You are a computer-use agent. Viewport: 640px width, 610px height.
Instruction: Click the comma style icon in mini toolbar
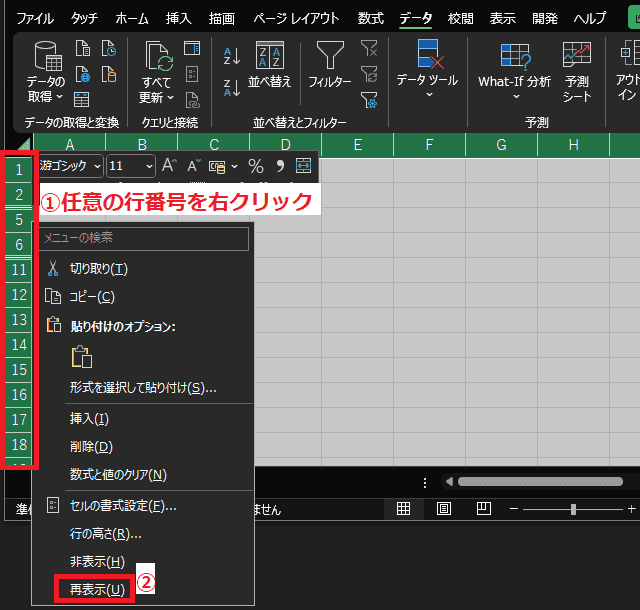(279, 166)
